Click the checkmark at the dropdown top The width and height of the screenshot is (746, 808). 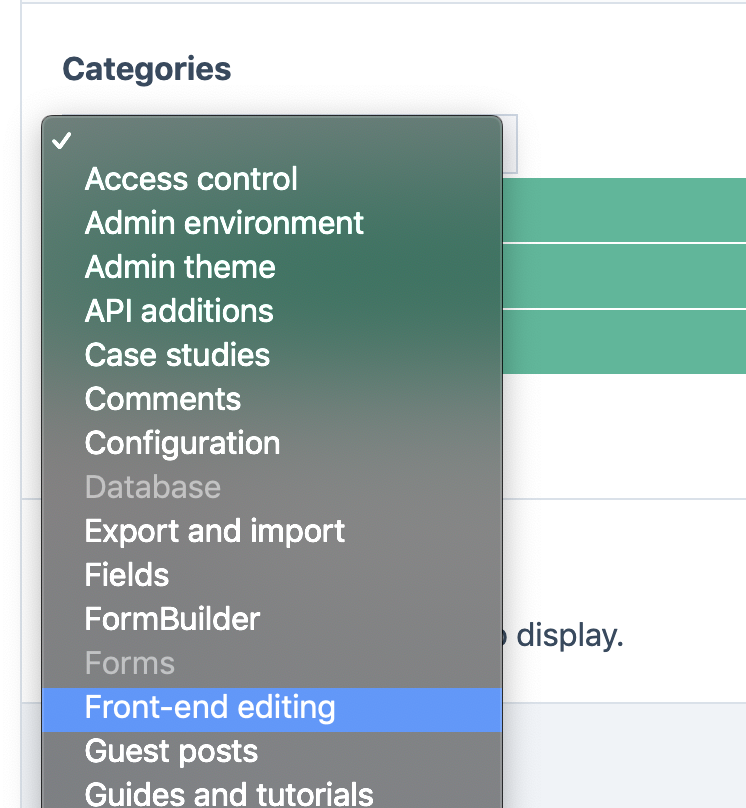63,141
